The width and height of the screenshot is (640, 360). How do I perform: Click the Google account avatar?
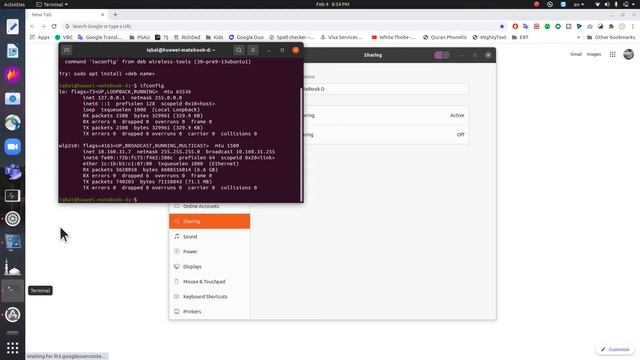point(629,54)
